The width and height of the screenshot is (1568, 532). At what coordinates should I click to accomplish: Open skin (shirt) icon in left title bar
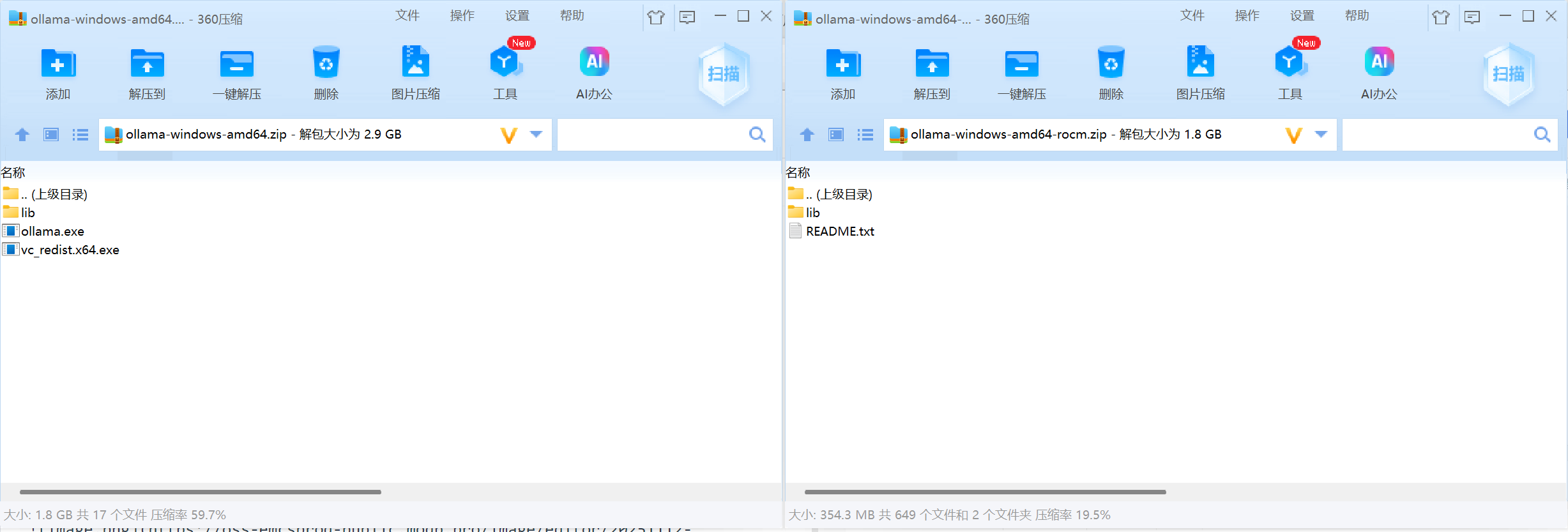(656, 17)
